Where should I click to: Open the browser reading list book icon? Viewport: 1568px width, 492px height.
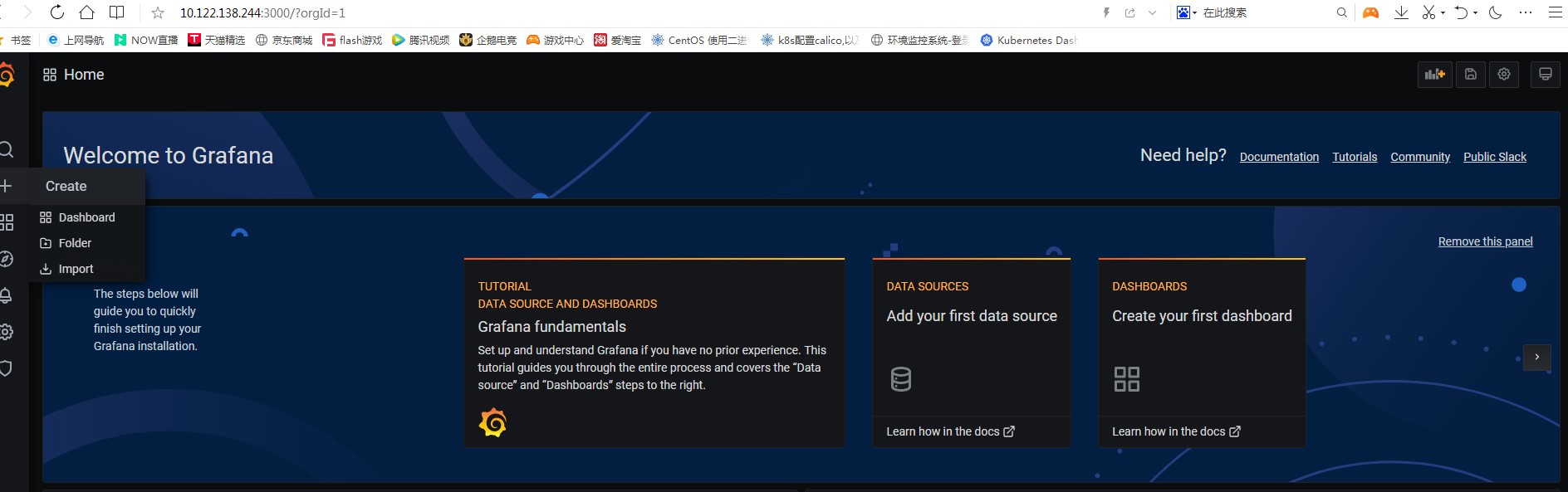117,12
